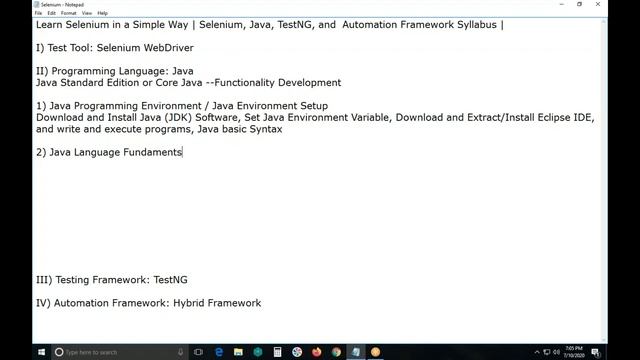The width and height of the screenshot is (640, 360).
Task: Launch Firefox from taskbar
Action: (x=317, y=352)
